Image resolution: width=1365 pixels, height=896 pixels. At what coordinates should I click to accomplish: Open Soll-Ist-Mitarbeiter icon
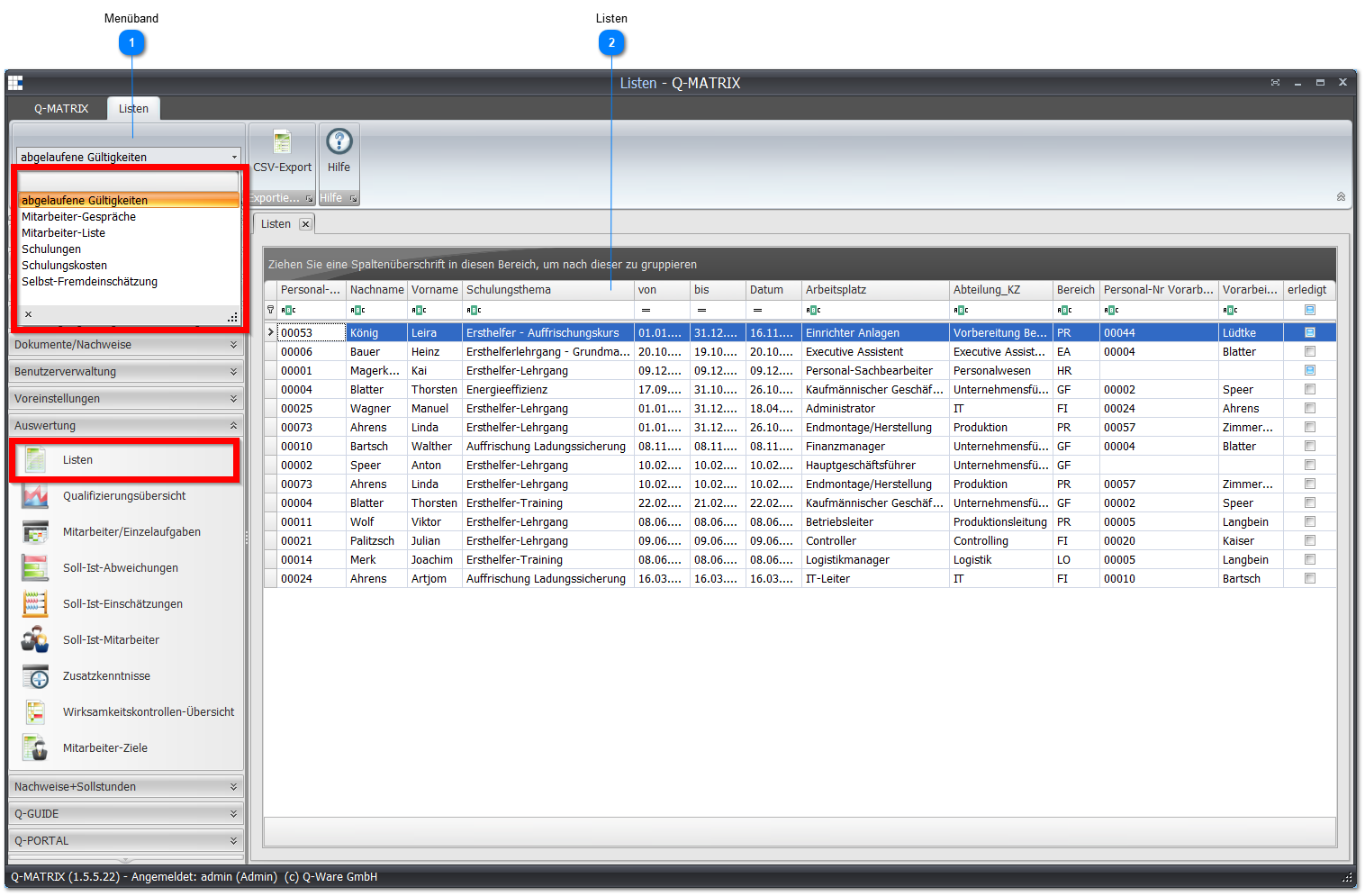[35, 640]
